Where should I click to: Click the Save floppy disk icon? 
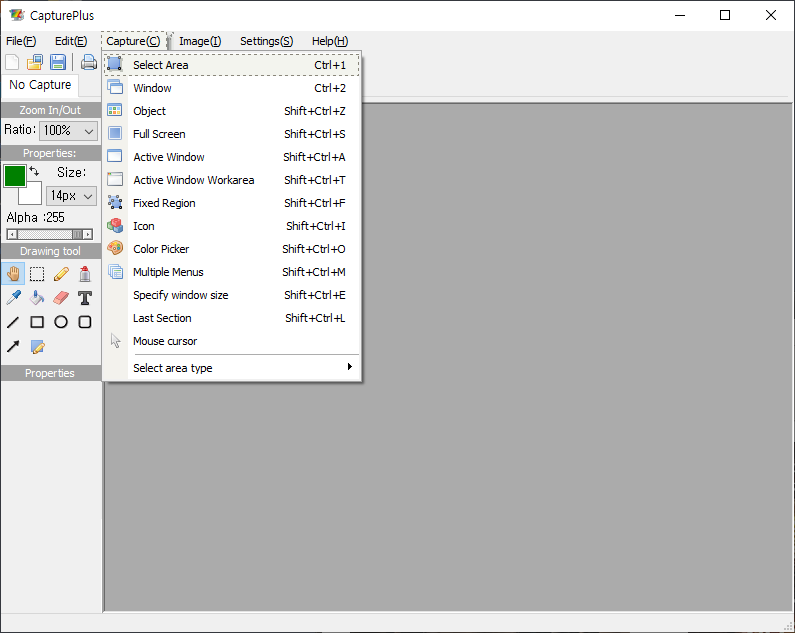(58, 62)
